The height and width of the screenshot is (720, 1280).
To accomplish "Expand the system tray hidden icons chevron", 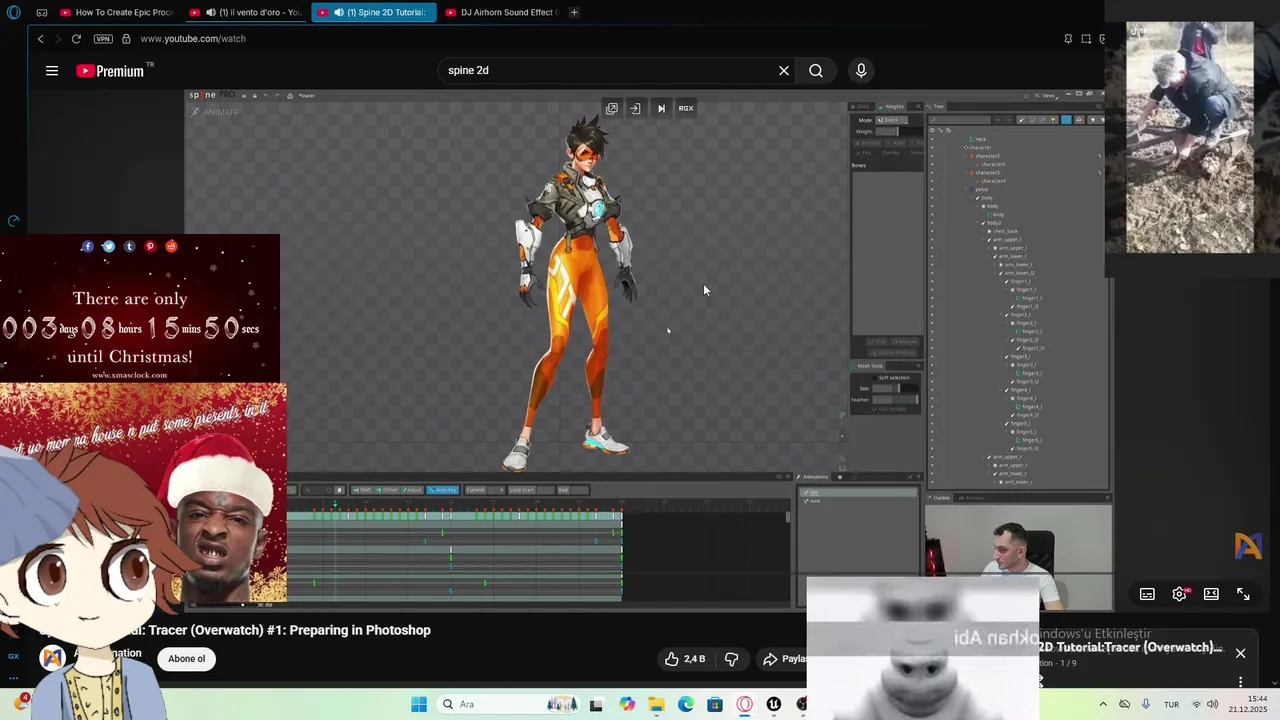I will [1103, 704].
